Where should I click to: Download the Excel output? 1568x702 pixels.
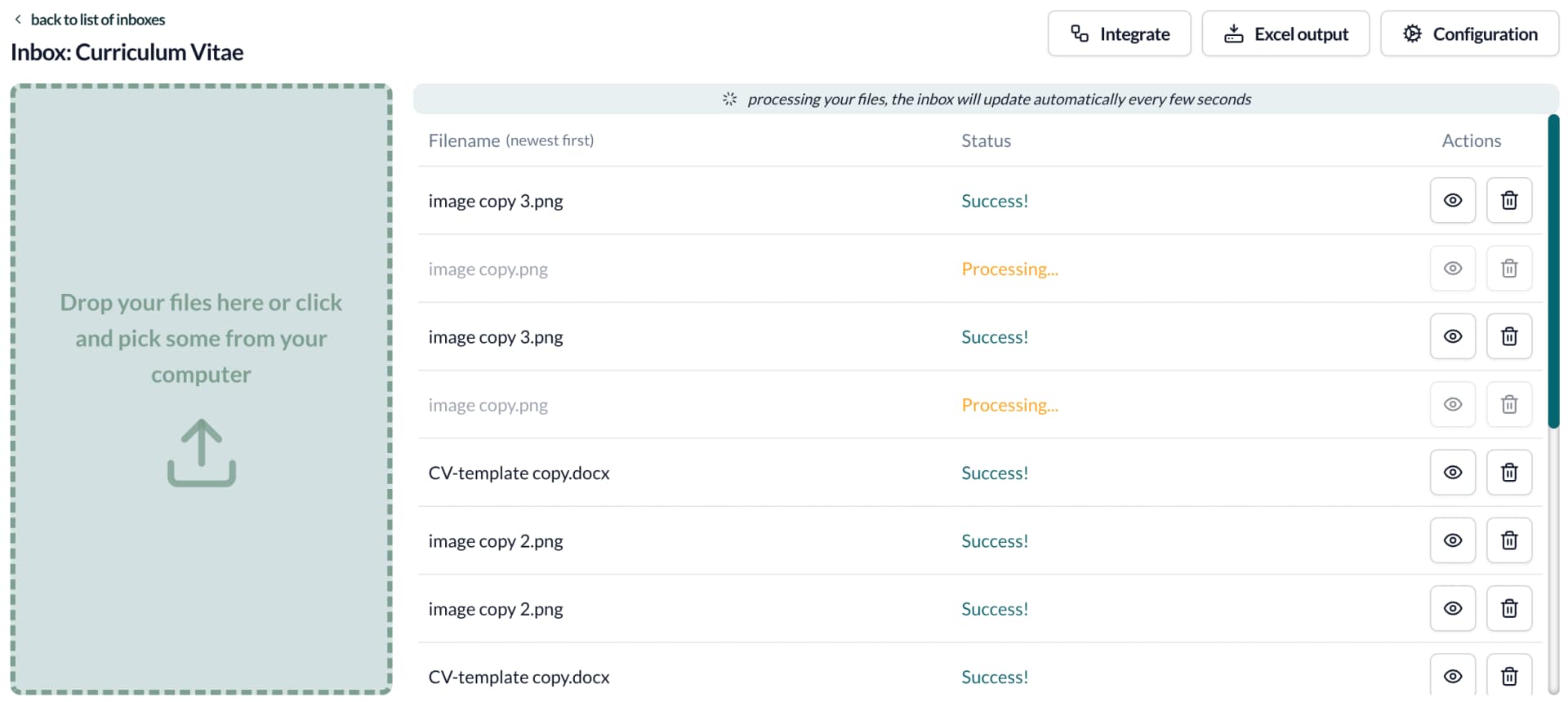1285,33
